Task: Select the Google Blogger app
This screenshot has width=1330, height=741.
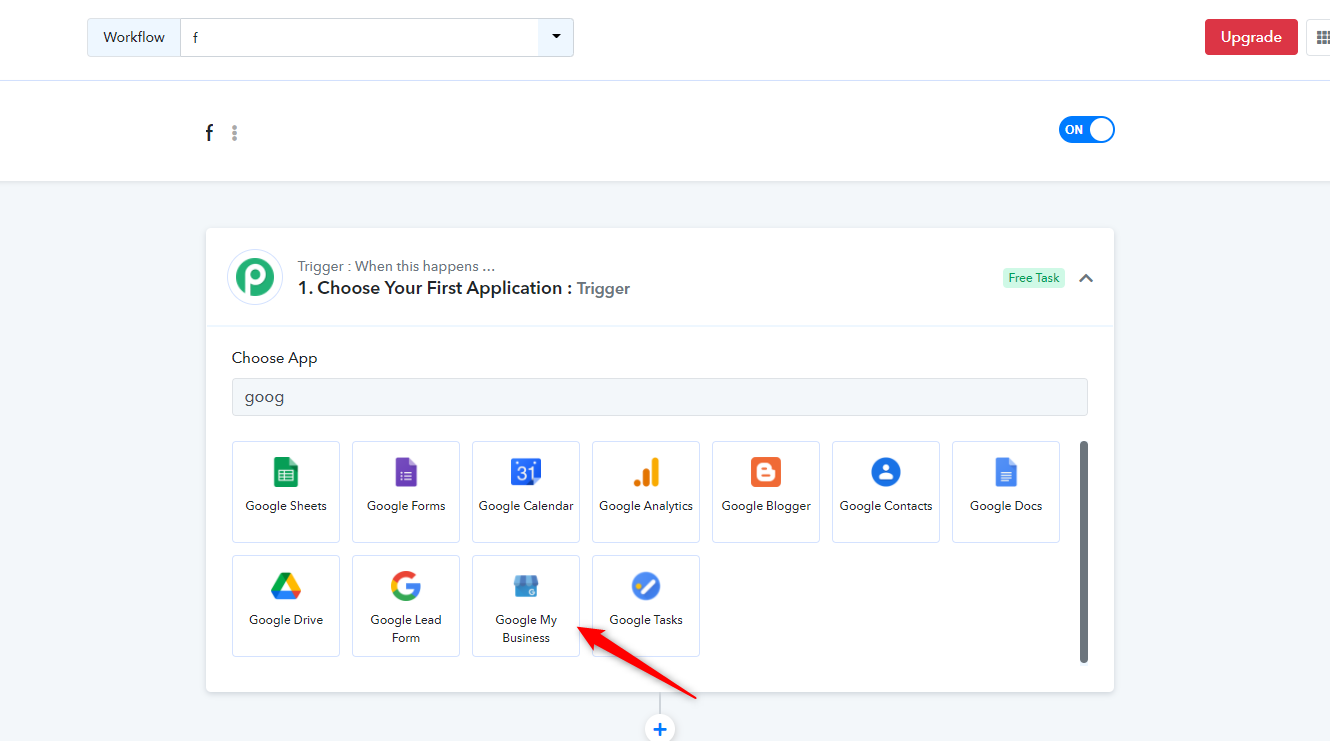Action: (x=766, y=492)
